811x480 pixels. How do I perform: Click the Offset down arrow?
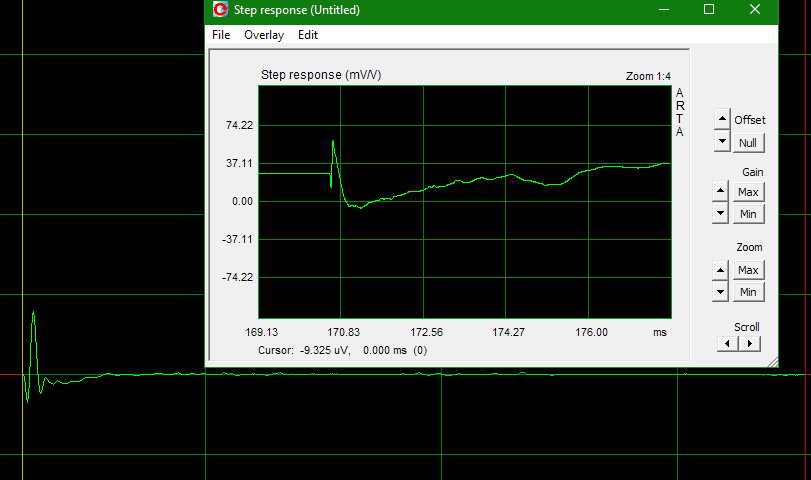[x=722, y=141]
